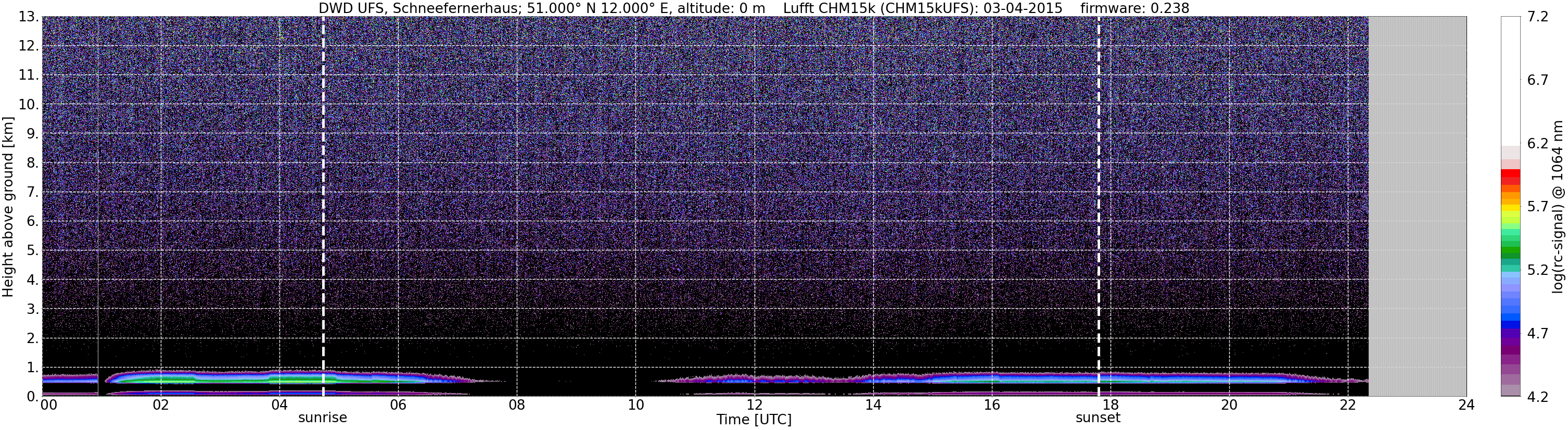Click the height axis tick label 3.
The width and height of the screenshot is (1568, 430).
pos(33,309)
